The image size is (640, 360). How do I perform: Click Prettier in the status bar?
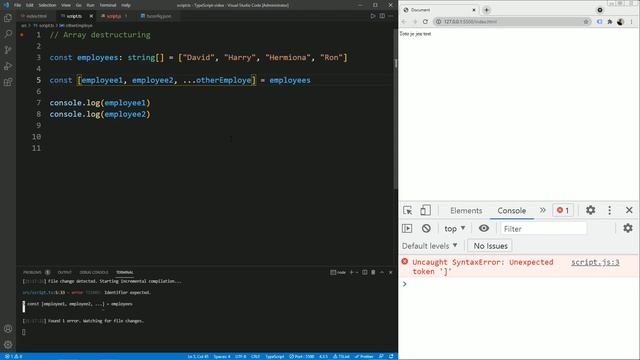(x=364, y=356)
